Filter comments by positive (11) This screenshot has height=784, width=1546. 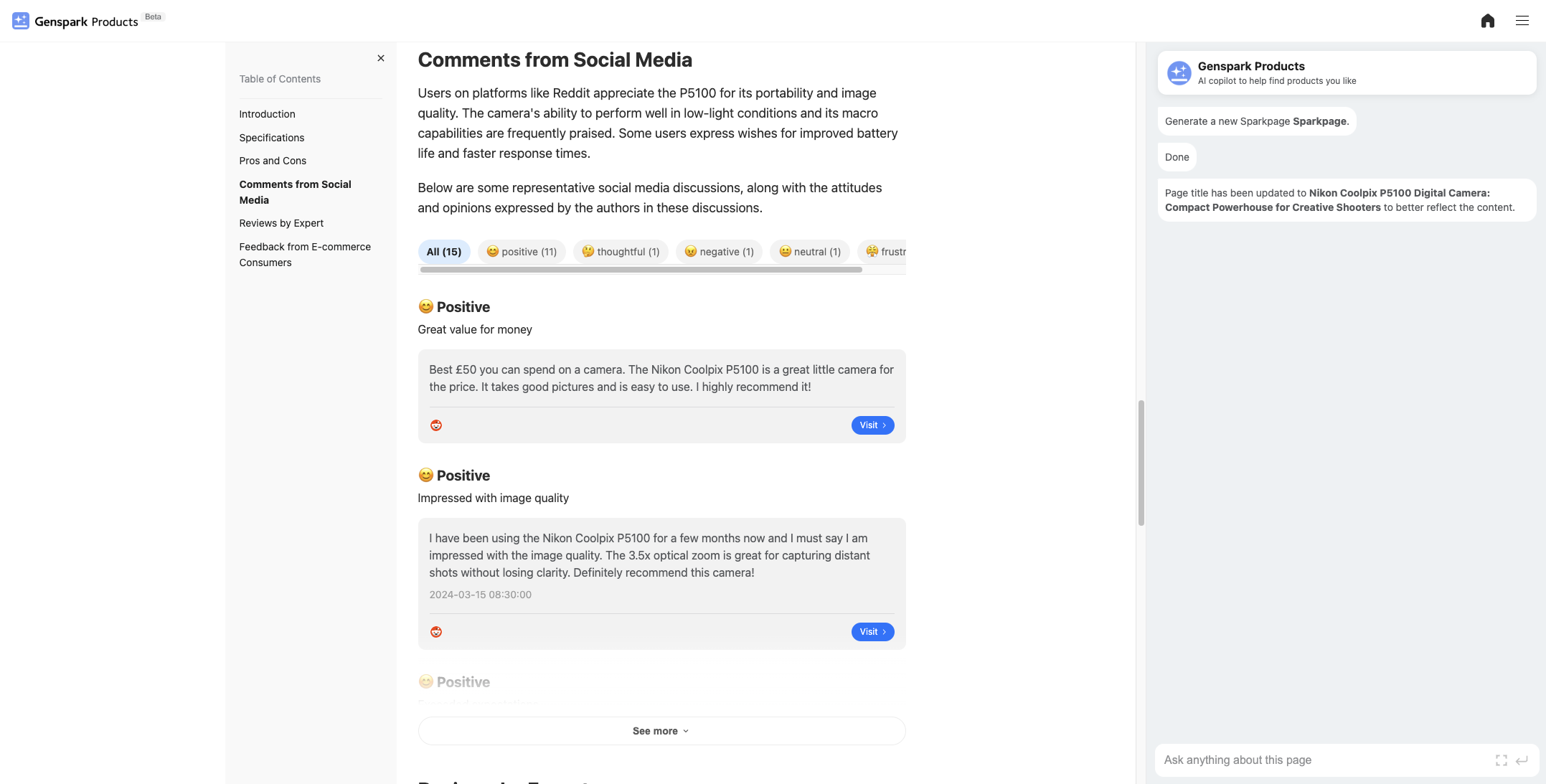pos(522,252)
